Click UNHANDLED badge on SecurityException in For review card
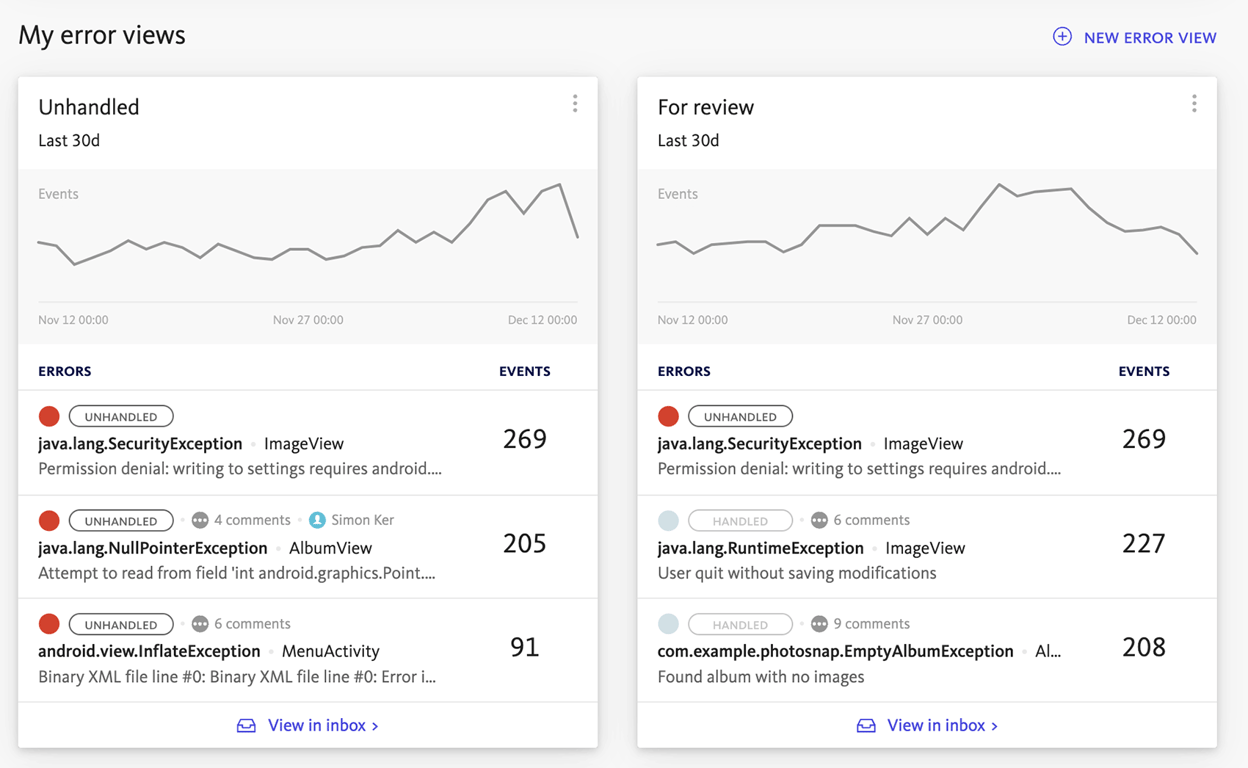1248x768 pixels. tap(741, 416)
